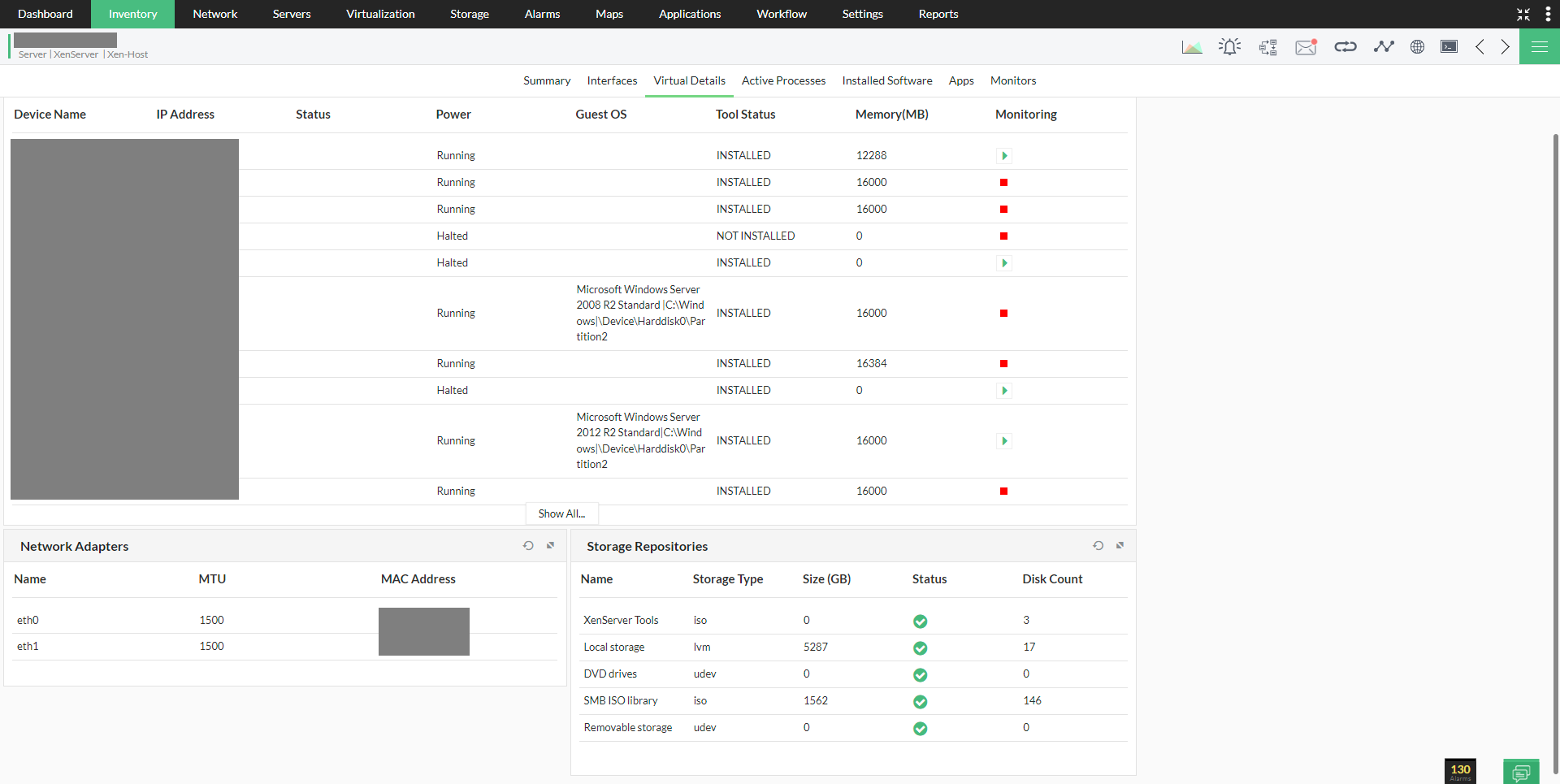Open the performance graphs icon in the device toolbar
1560x784 pixels.
1192,46
